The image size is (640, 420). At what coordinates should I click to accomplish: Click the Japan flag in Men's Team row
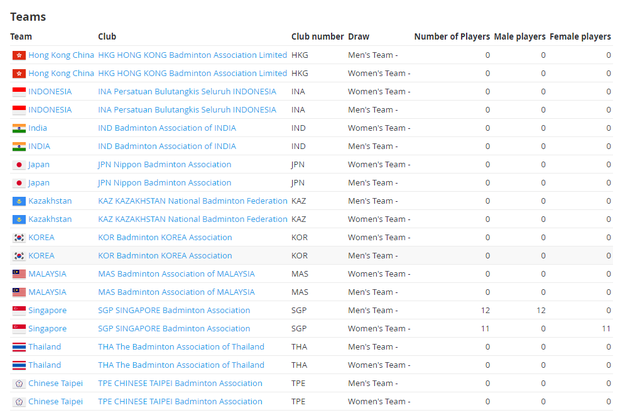coord(19,183)
